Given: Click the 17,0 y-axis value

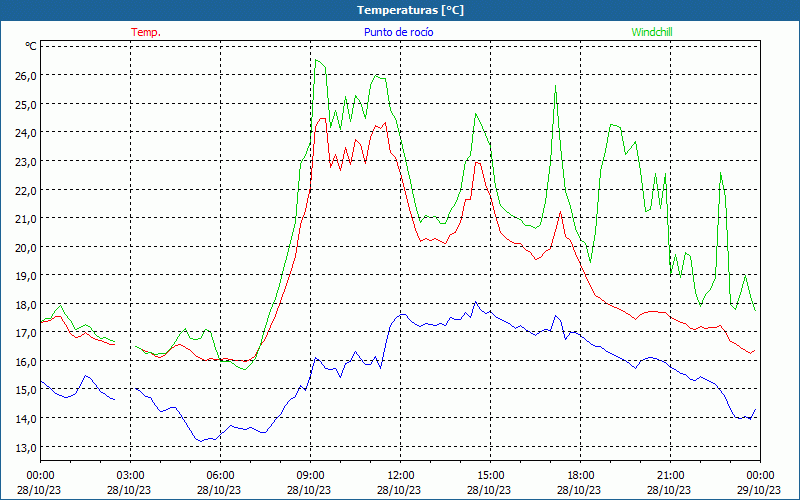Looking at the screenshot, I should (x=26, y=333).
